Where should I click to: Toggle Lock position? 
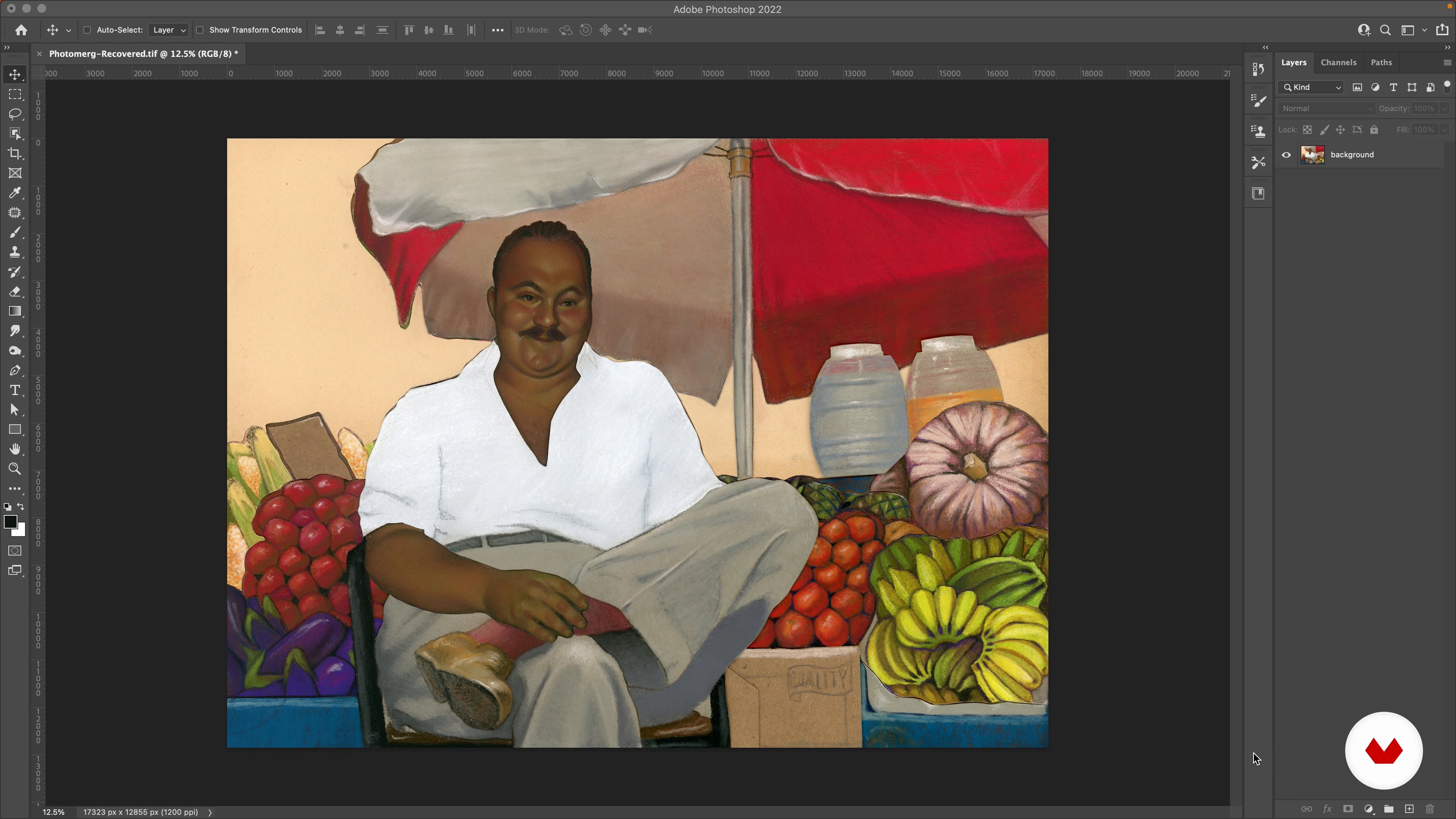(x=1340, y=130)
